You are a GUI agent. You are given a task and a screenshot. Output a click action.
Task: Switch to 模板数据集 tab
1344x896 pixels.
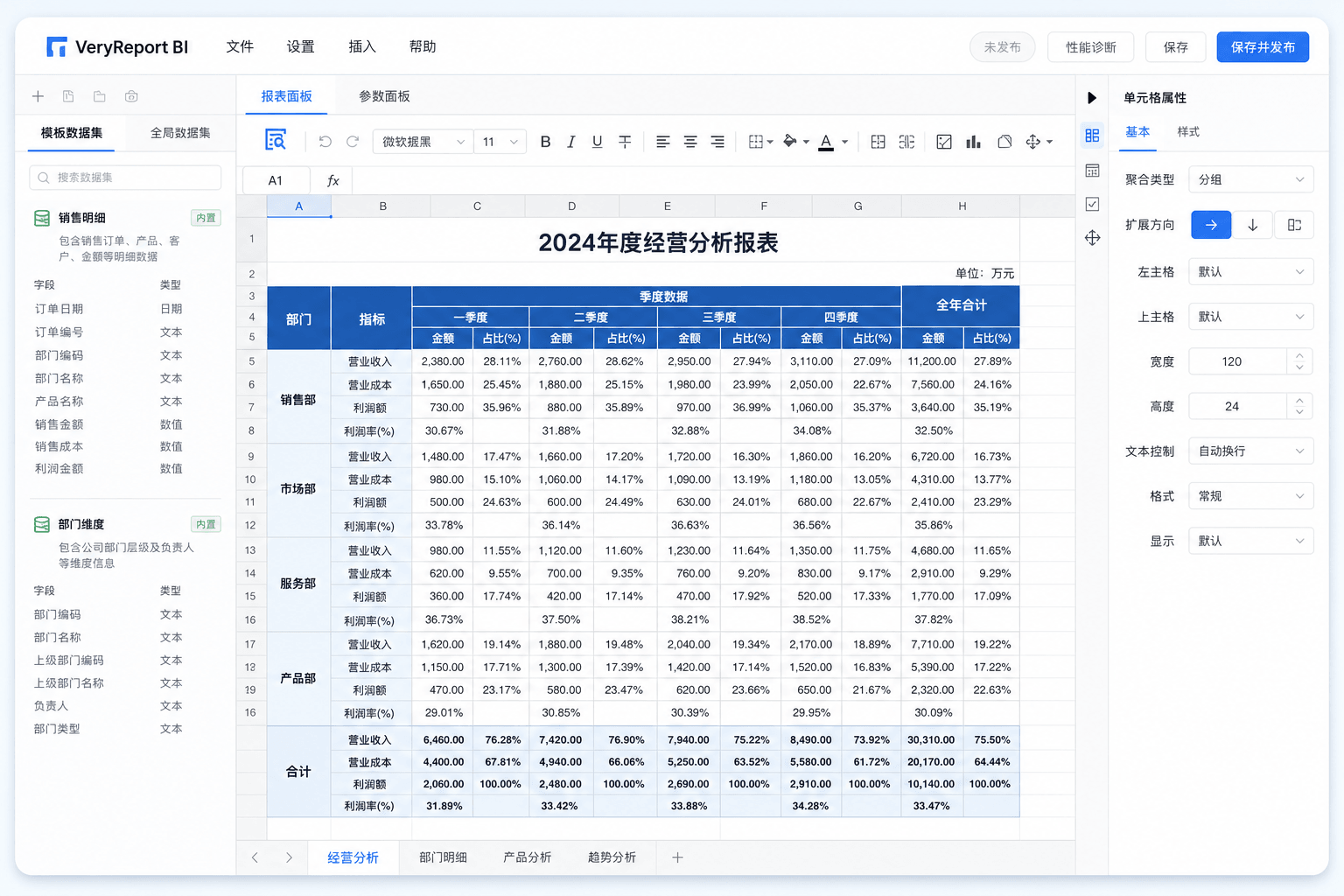(x=72, y=133)
